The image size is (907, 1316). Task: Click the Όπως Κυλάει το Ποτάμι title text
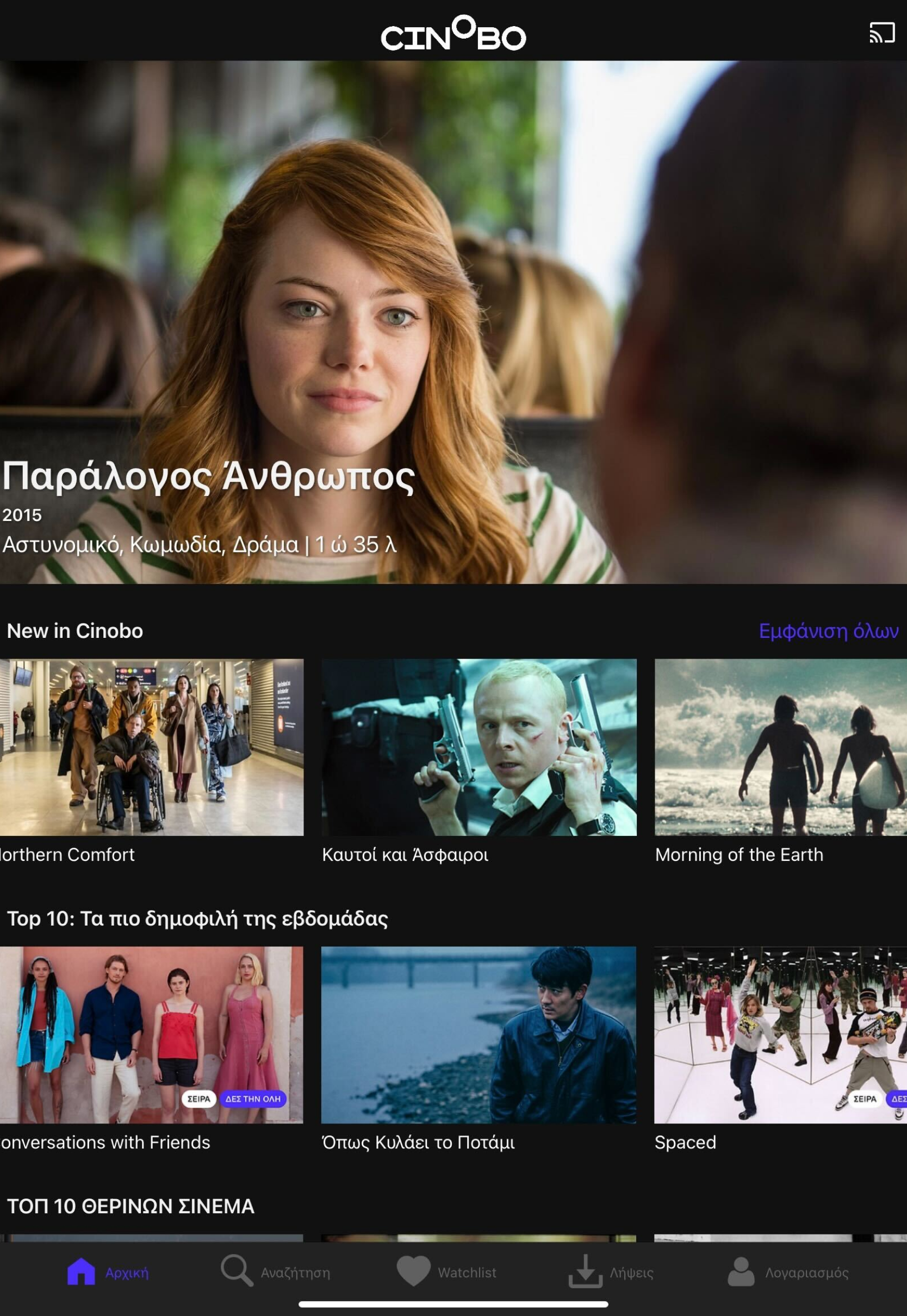[x=418, y=1142]
